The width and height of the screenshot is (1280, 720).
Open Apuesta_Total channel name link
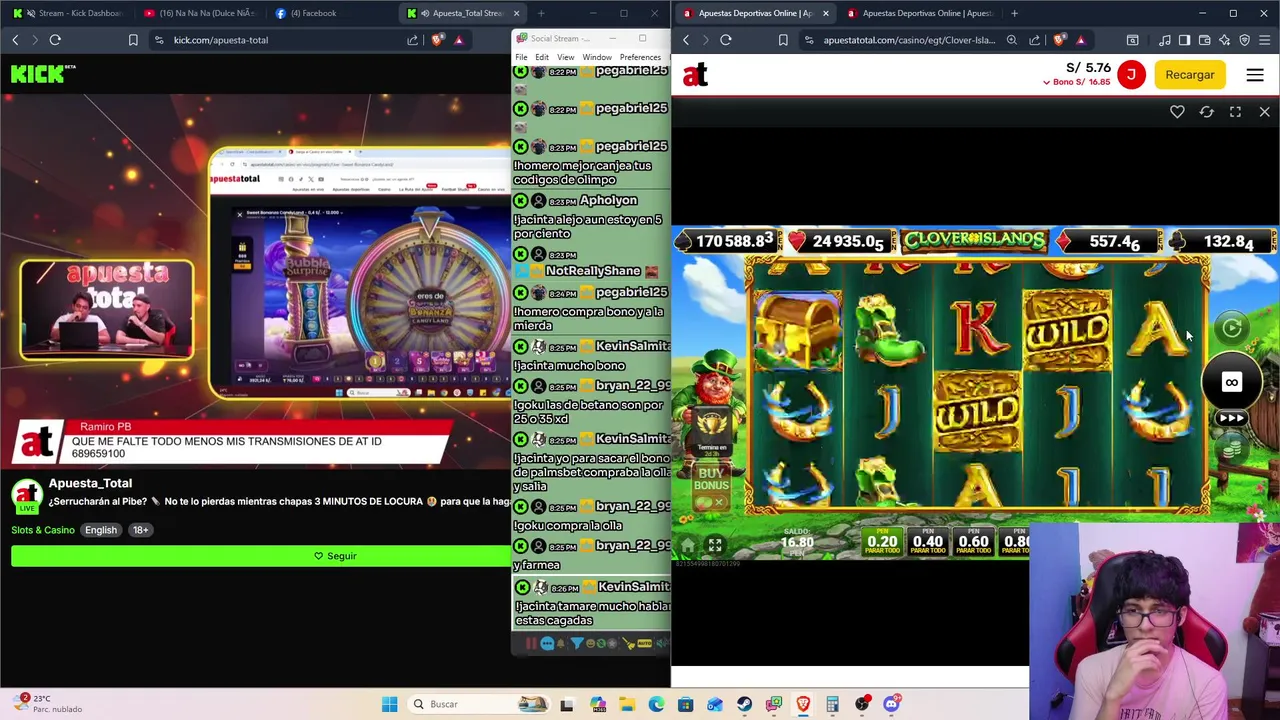[90, 483]
